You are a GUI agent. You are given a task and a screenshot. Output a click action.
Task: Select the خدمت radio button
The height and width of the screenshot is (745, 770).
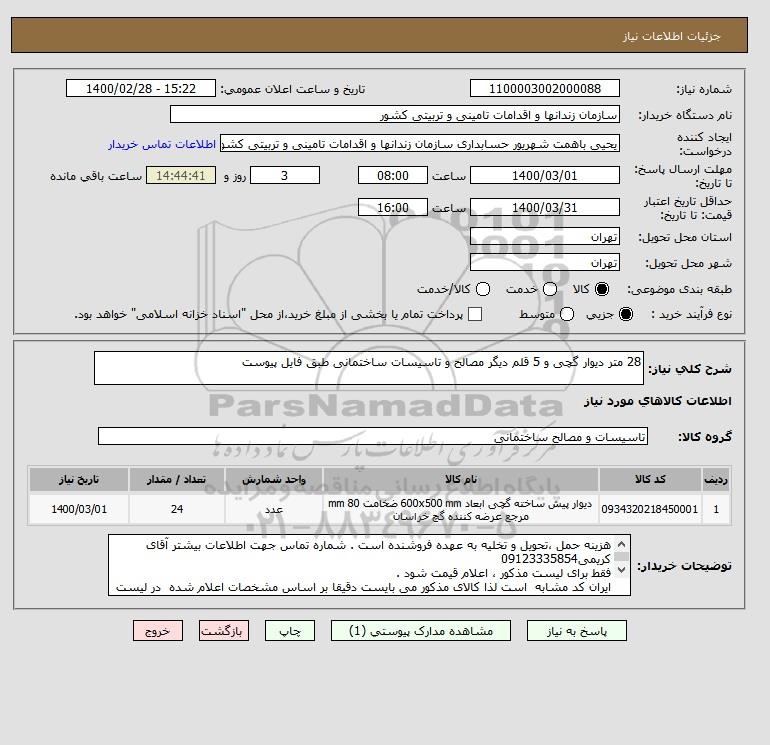coord(550,289)
